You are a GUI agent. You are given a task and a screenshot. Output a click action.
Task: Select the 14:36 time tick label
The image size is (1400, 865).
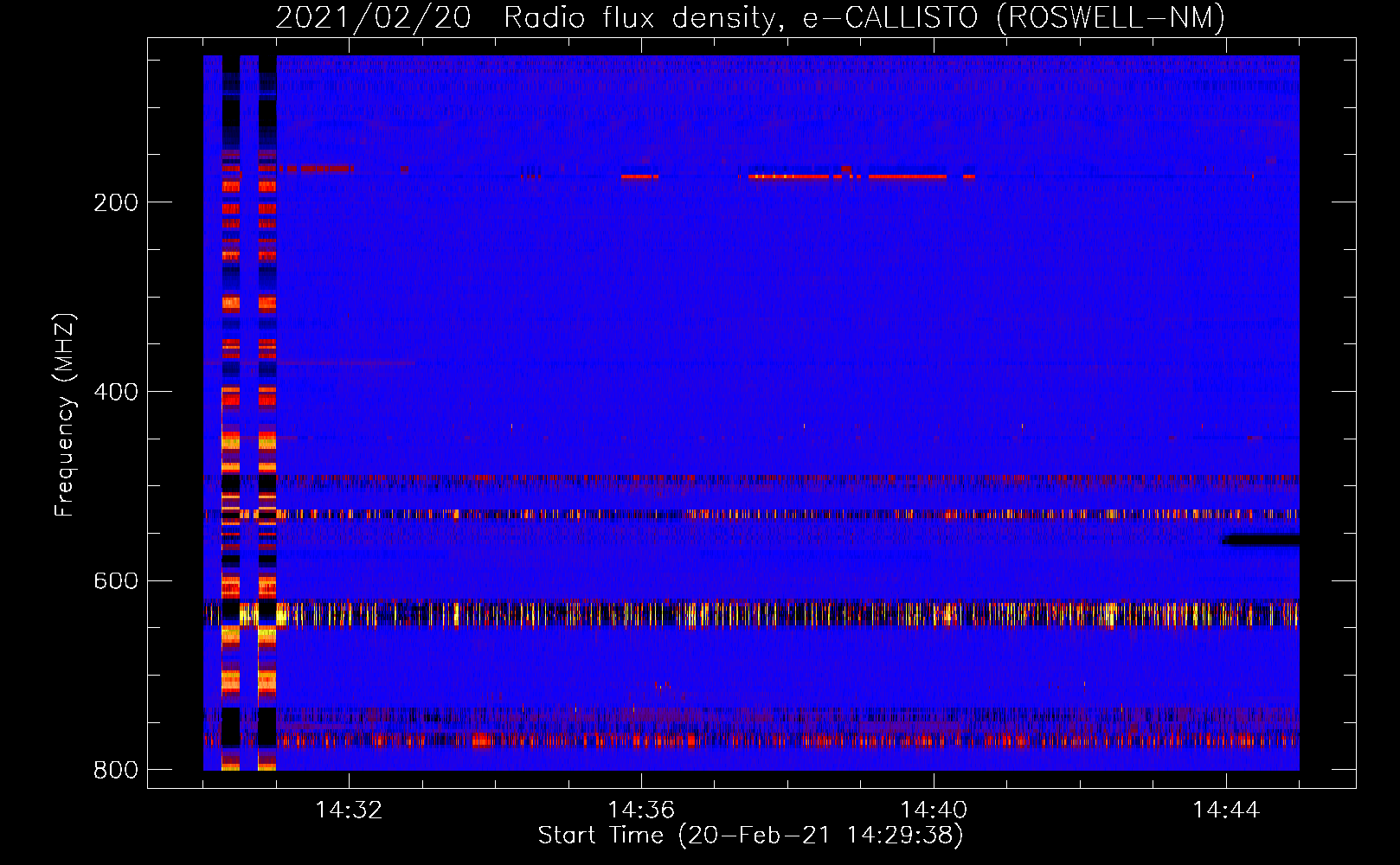tap(641, 810)
